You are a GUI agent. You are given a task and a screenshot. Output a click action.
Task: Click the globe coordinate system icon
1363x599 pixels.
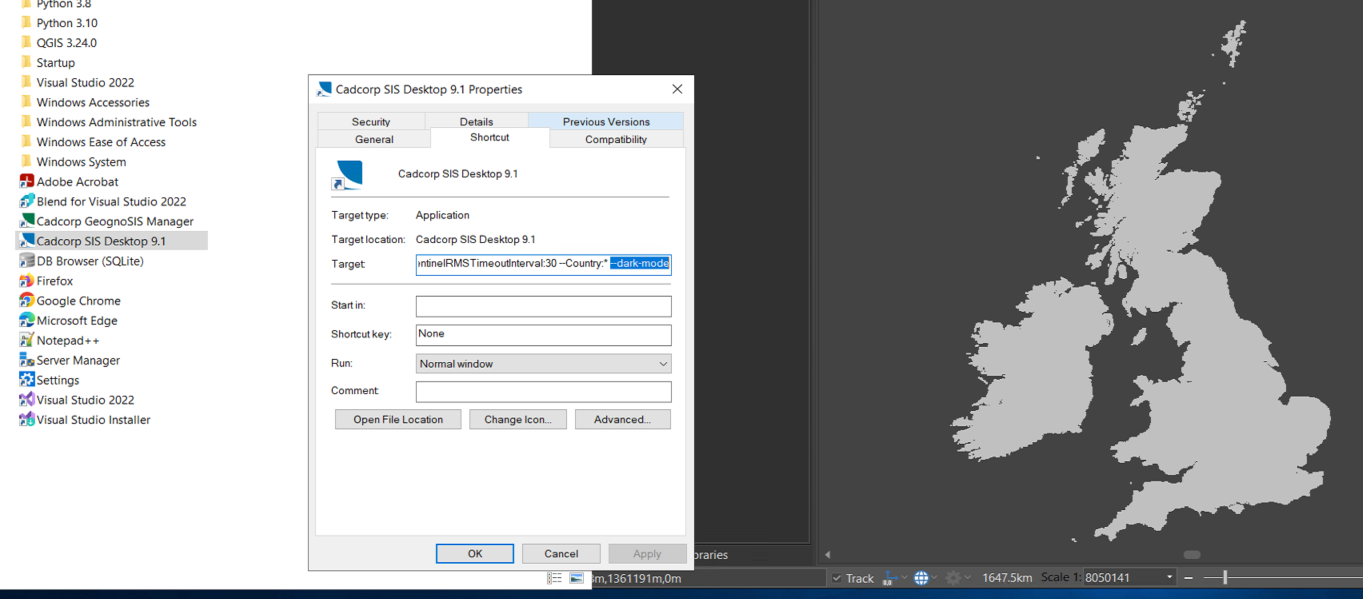tap(921, 578)
